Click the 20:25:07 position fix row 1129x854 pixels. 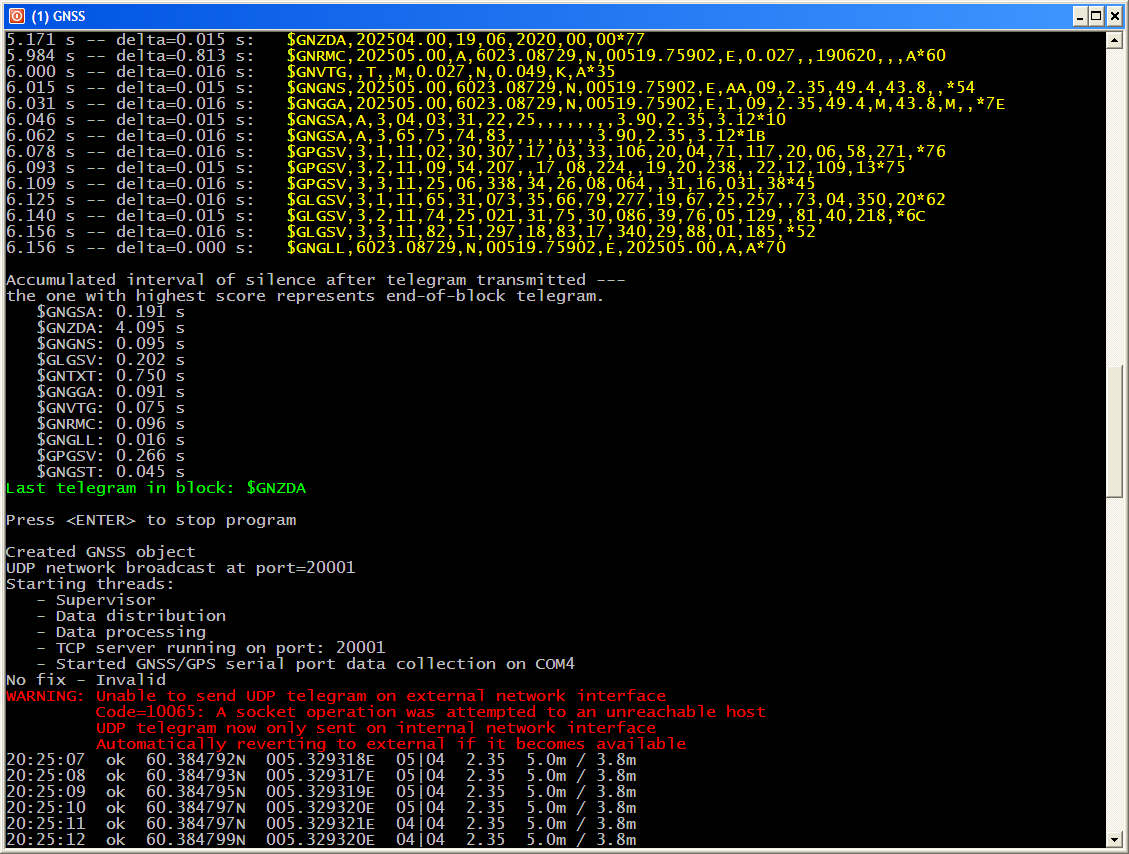point(320,760)
